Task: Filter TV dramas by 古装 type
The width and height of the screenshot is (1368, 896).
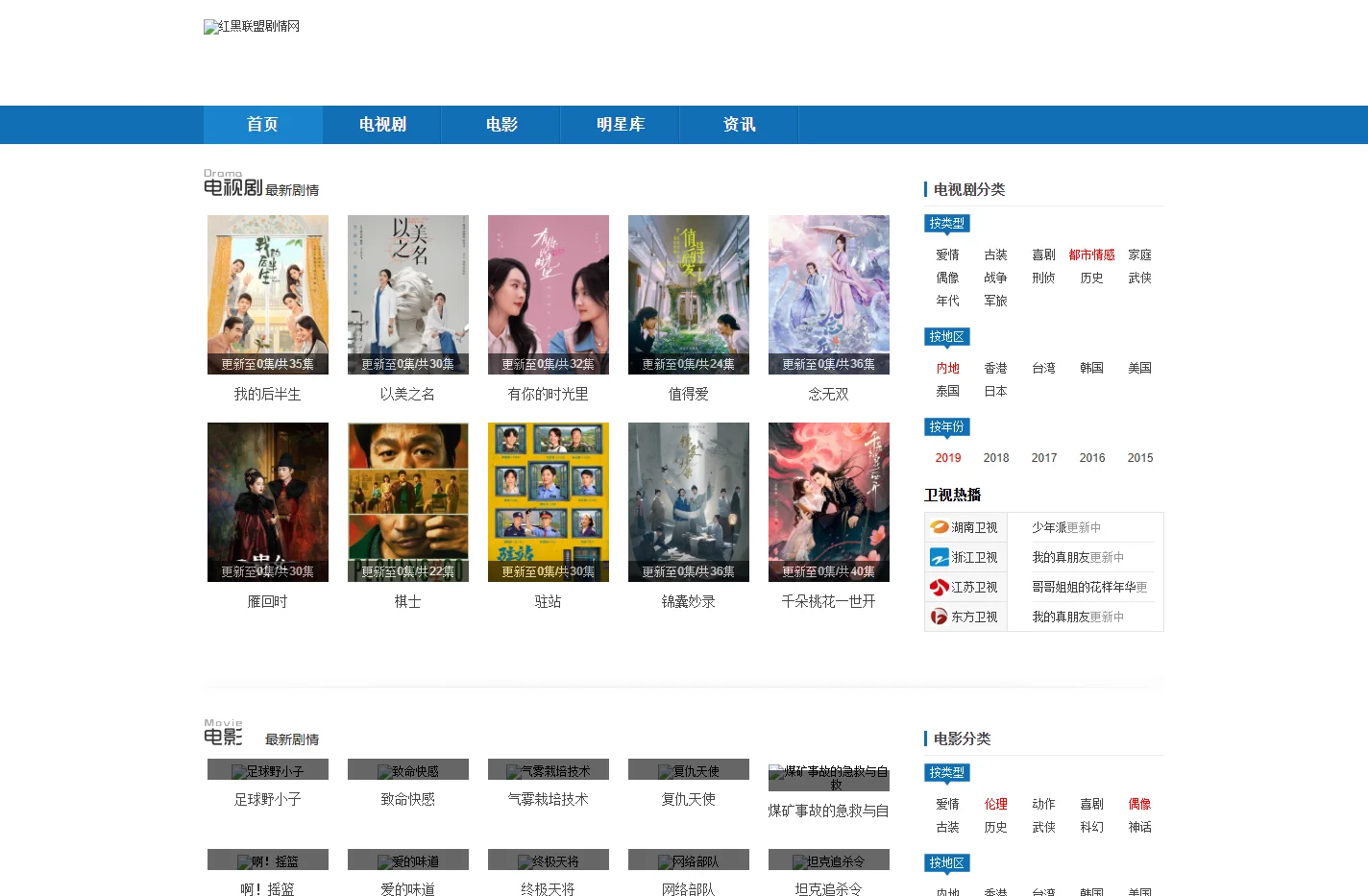Action: coord(996,254)
